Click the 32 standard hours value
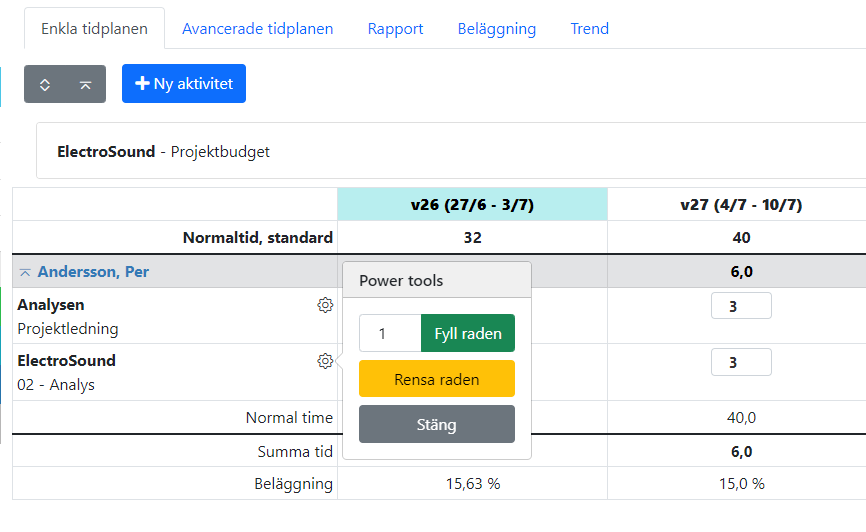Viewport: 866px width, 532px height. point(473,238)
